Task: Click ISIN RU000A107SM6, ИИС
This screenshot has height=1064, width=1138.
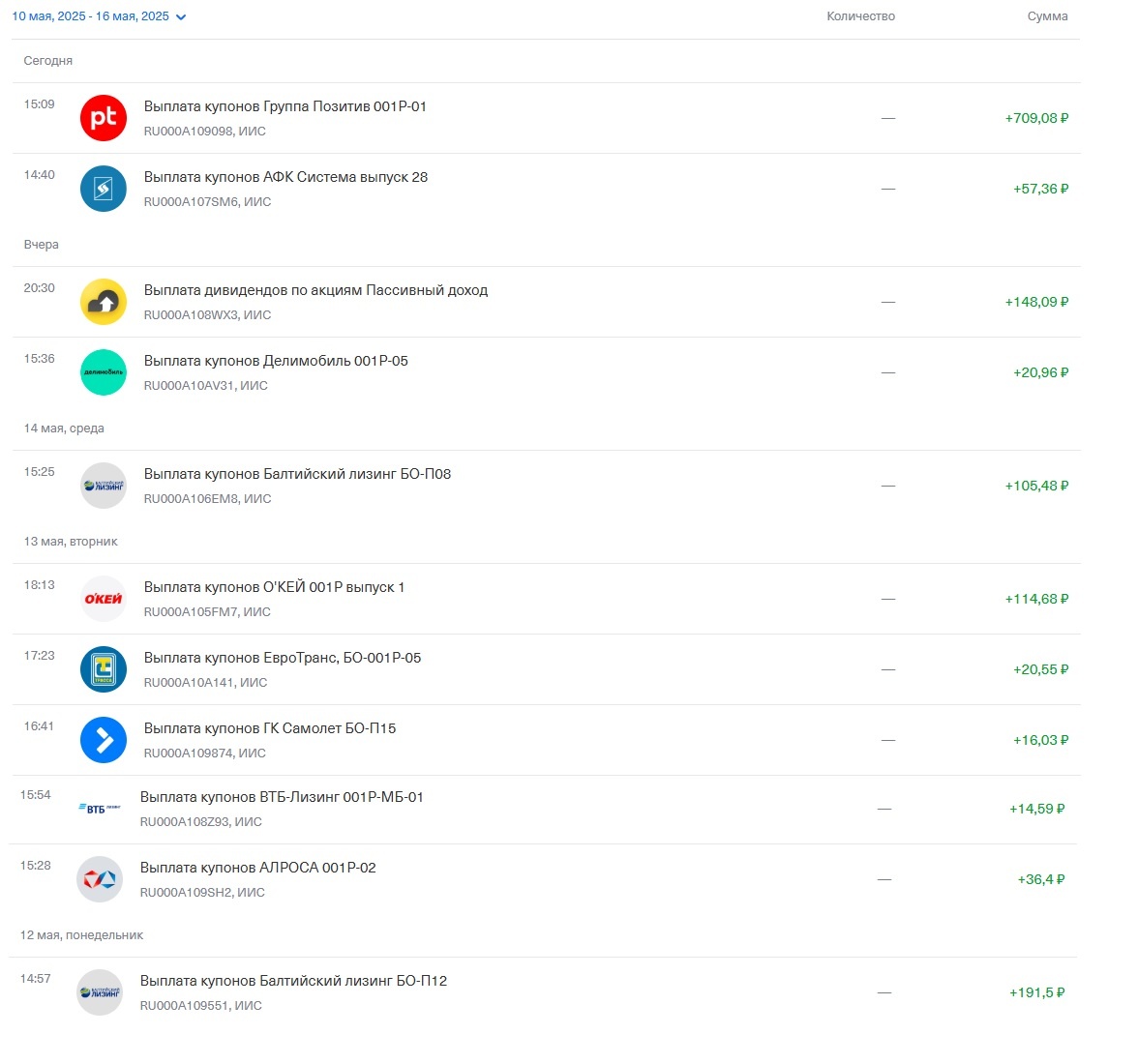Action: click(207, 201)
